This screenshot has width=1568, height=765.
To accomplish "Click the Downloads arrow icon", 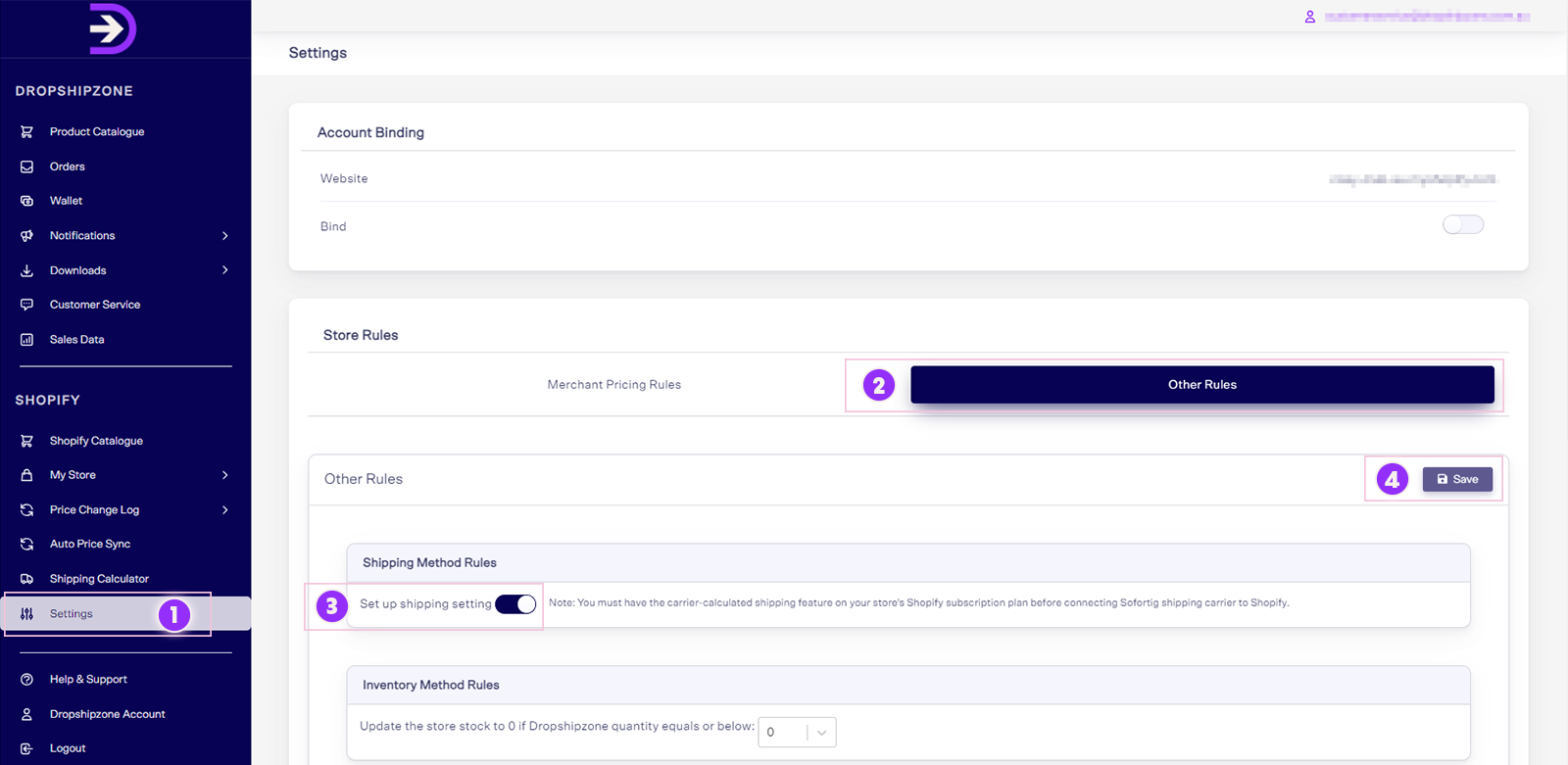I will point(27,270).
